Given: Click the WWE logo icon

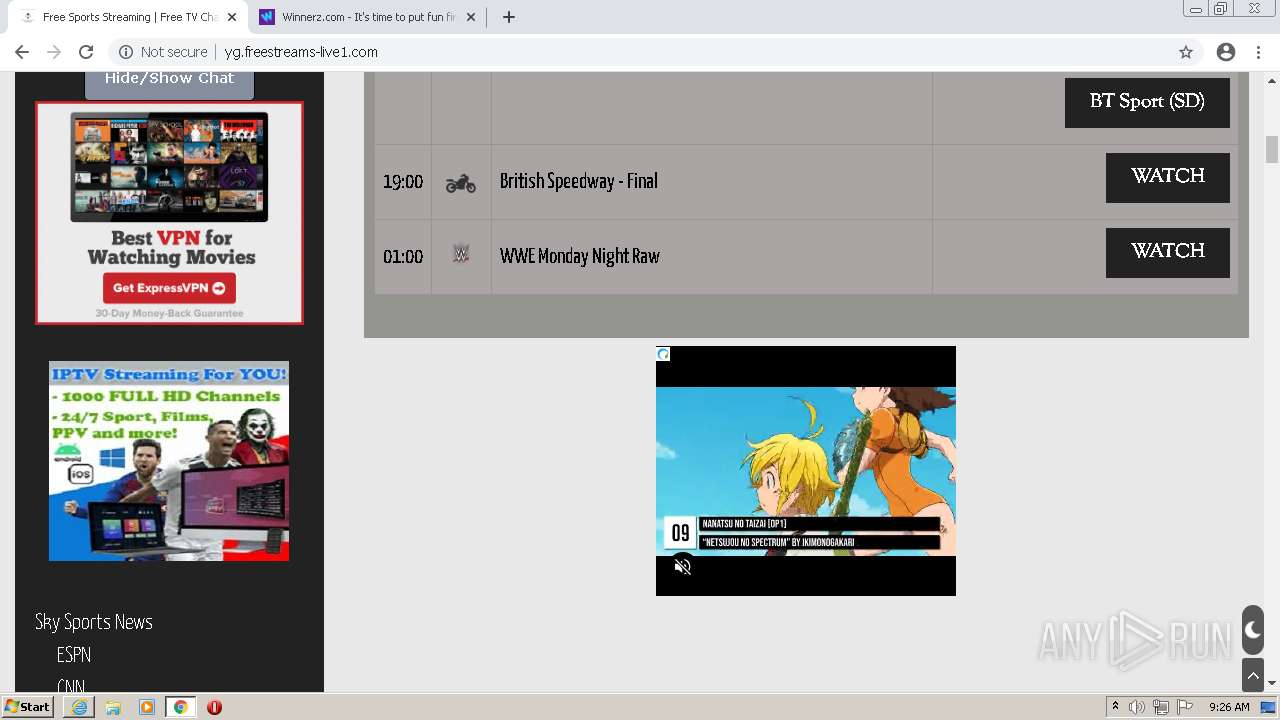Looking at the screenshot, I should tap(460, 255).
